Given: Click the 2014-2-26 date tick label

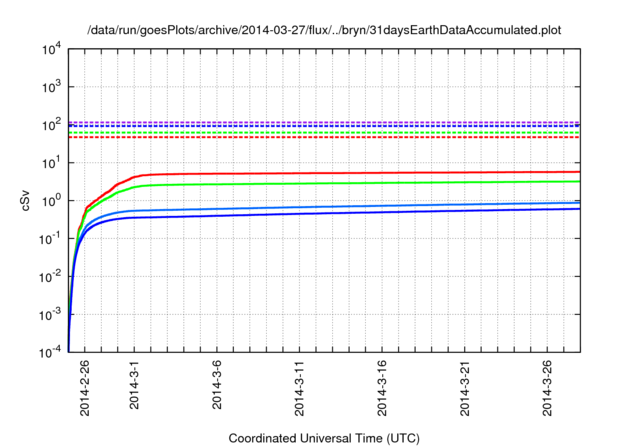Looking at the screenshot, I should pos(84,388).
